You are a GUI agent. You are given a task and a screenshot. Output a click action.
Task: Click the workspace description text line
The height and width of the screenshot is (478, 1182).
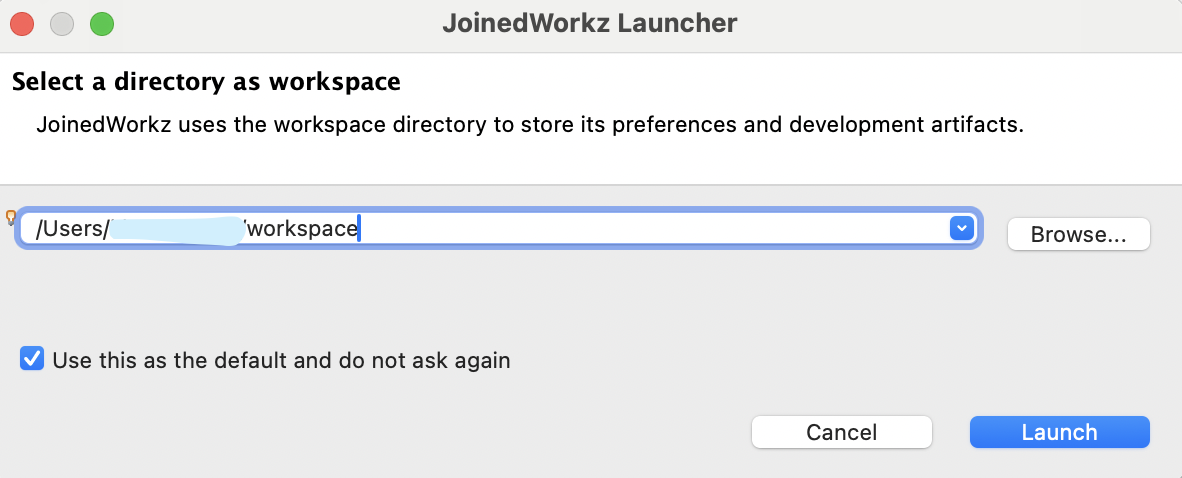click(x=530, y=127)
